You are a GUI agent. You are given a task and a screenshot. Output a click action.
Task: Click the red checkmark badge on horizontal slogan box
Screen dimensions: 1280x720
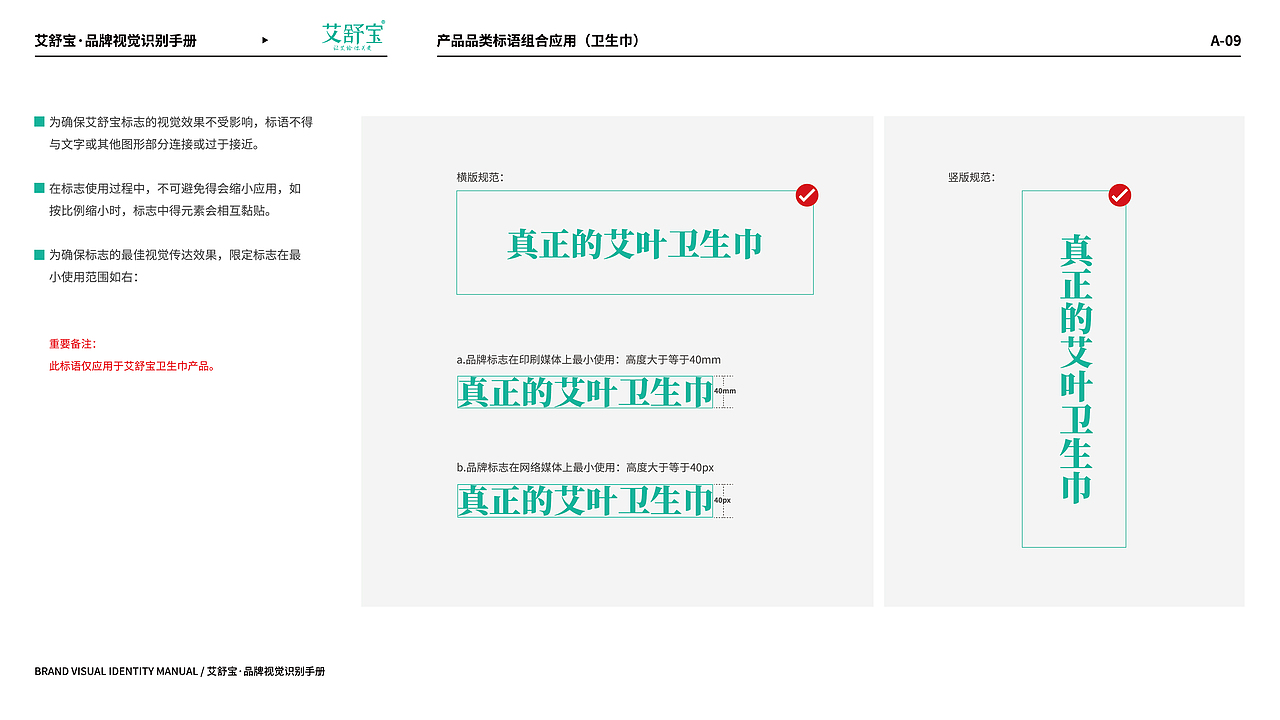pyautogui.click(x=807, y=195)
